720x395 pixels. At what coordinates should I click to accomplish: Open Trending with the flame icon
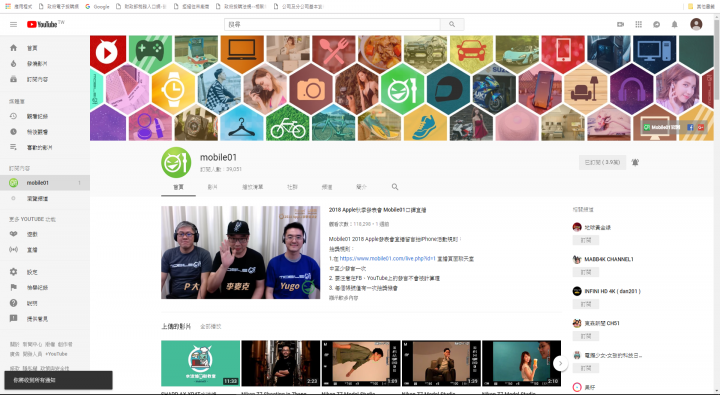(x=45, y=64)
